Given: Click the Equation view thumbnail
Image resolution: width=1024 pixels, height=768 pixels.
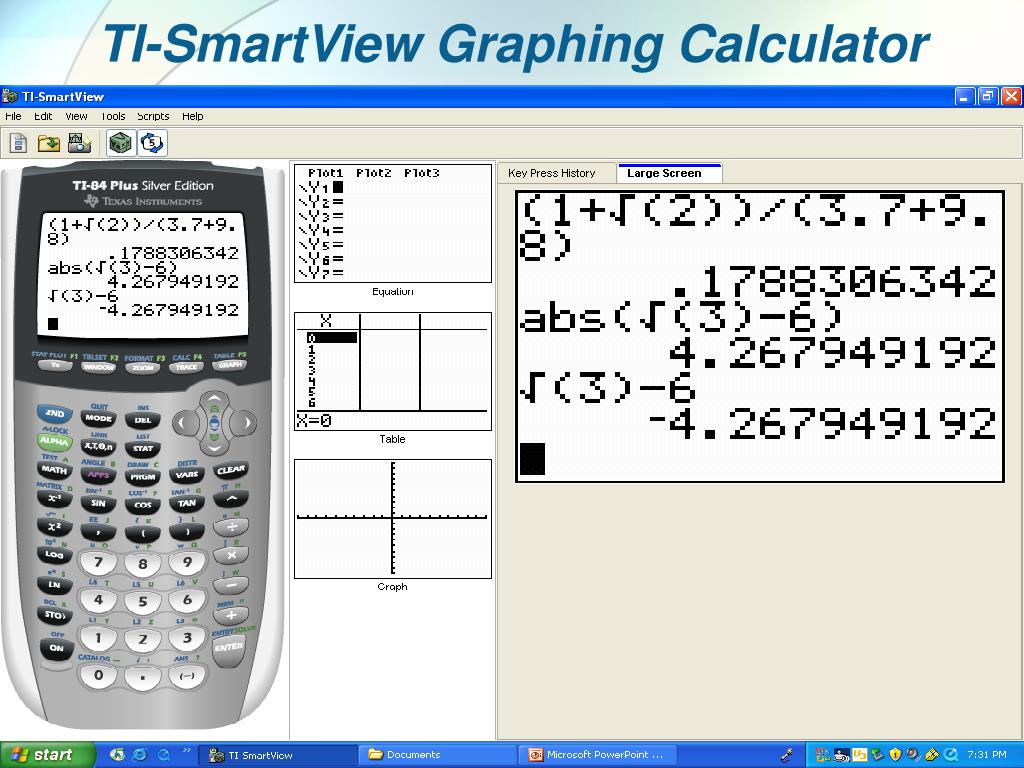Looking at the screenshot, I should click(x=392, y=223).
